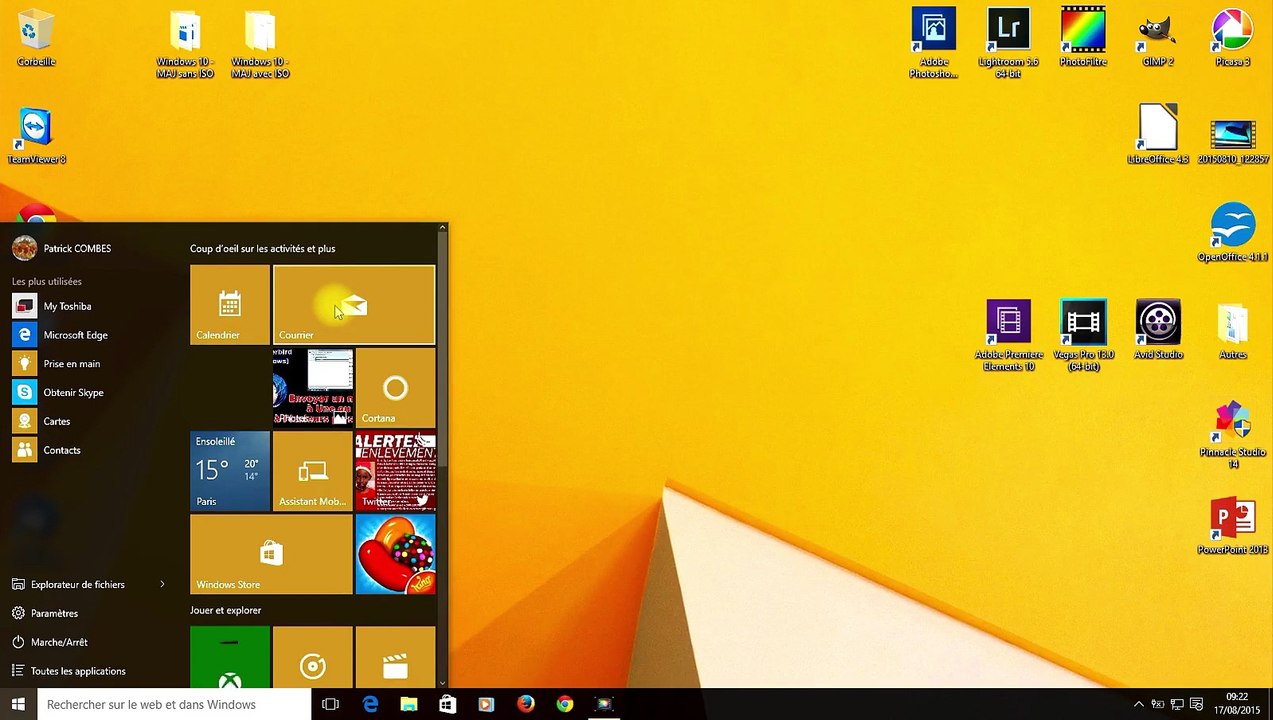Select the LibreOffice 4.3 desktop icon
The height and width of the screenshot is (720, 1273).
1158,135
